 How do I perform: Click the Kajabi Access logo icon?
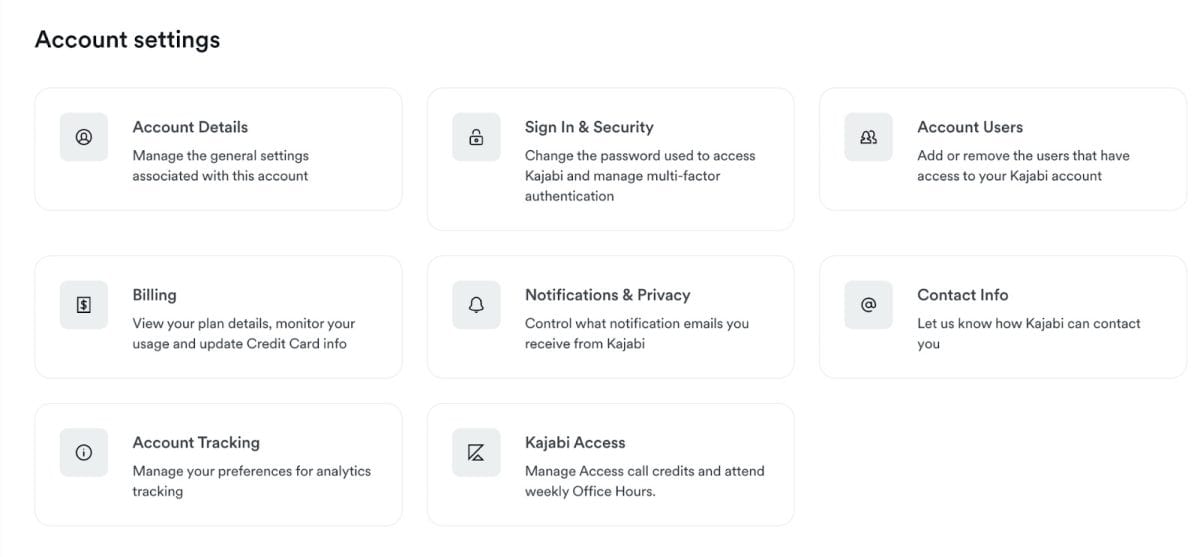tap(476, 453)
